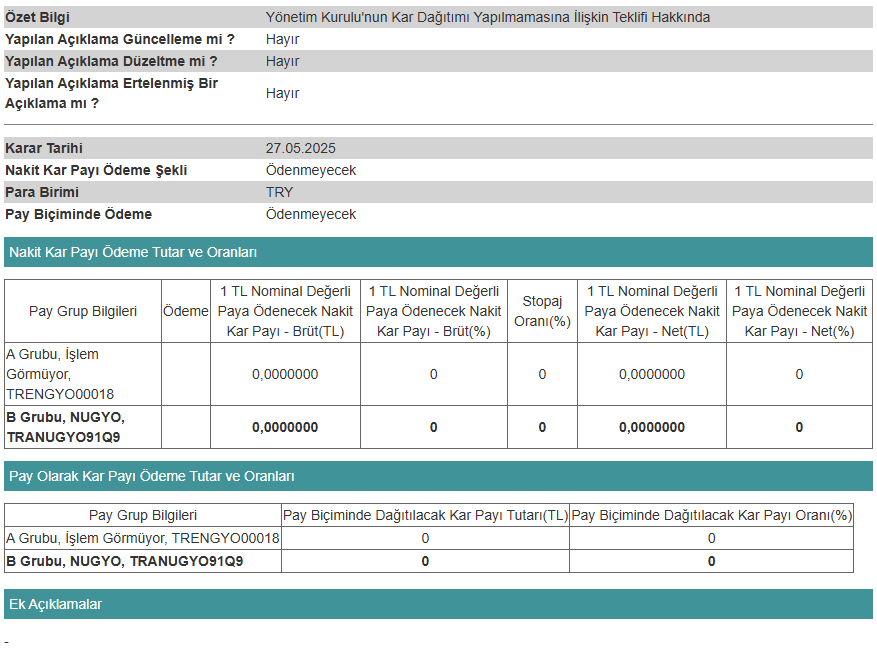Select 'B Grubu, NUGYO, TRANUGYO91Q9' in share table

click(125, 561)
